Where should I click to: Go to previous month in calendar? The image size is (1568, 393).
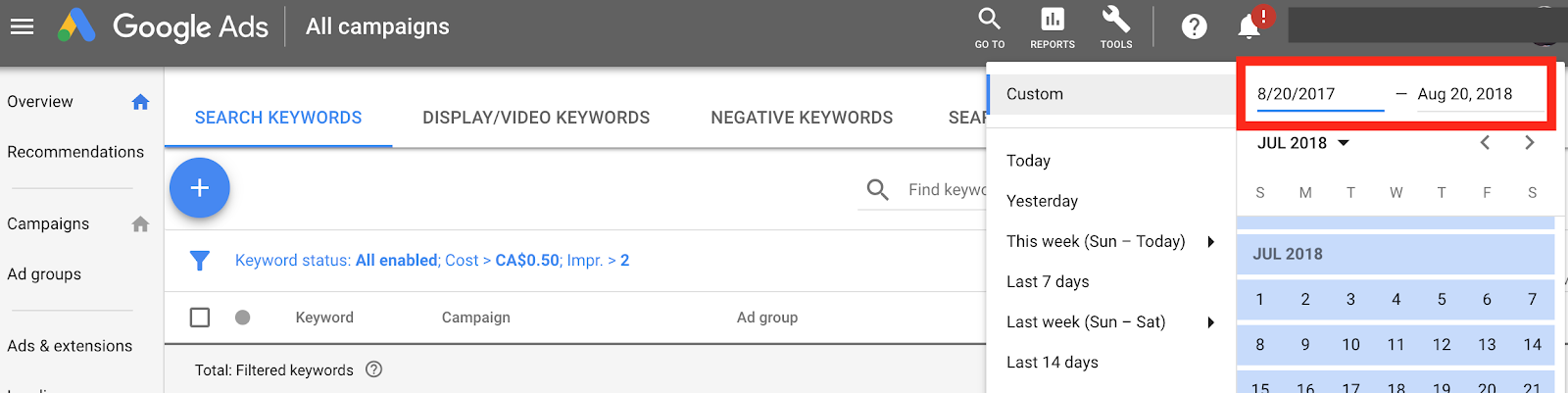tap(1485, 143)
